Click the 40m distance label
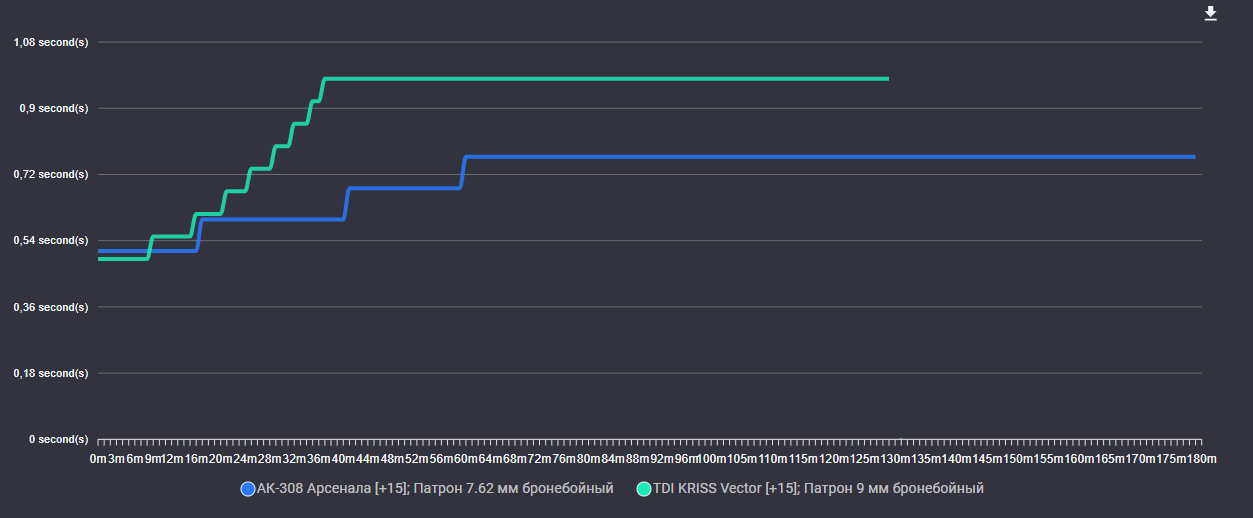 (x=341, y=459)
